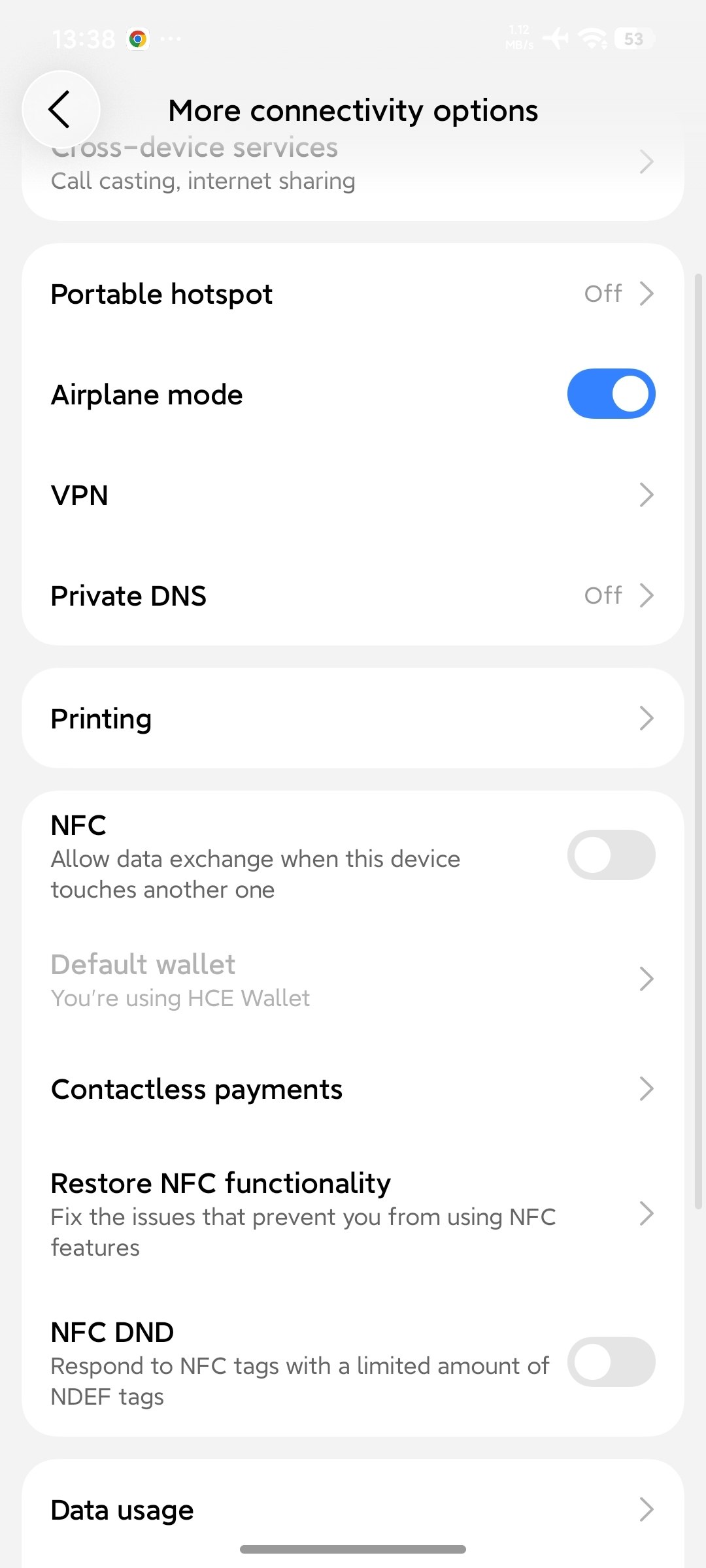Tap the airplane mode status bar icon
The image size is (706, 1568).
[556, 39]
